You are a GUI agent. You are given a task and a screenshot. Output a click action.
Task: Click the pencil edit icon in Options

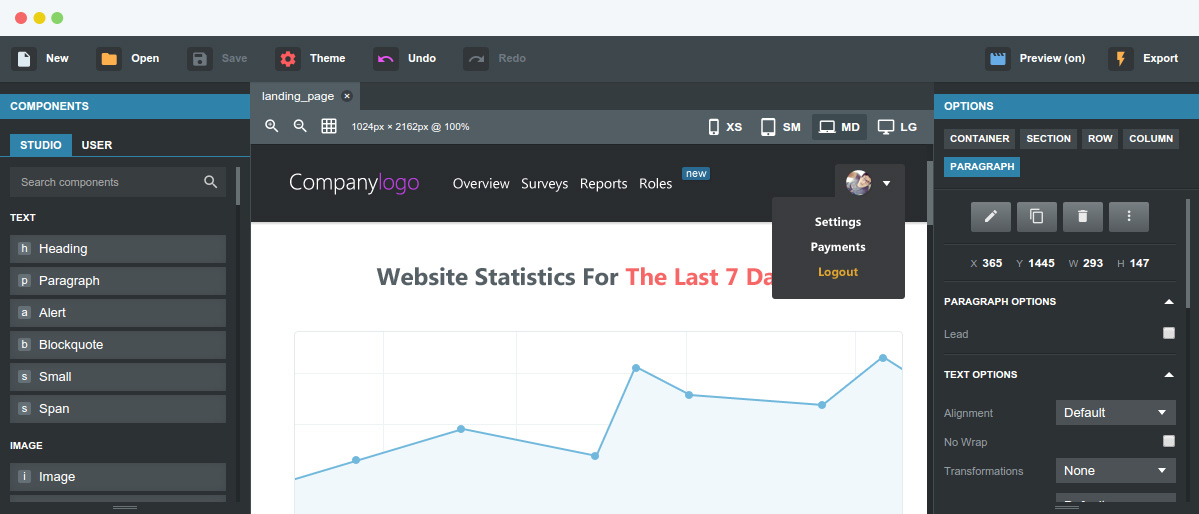tap(991, 216)
